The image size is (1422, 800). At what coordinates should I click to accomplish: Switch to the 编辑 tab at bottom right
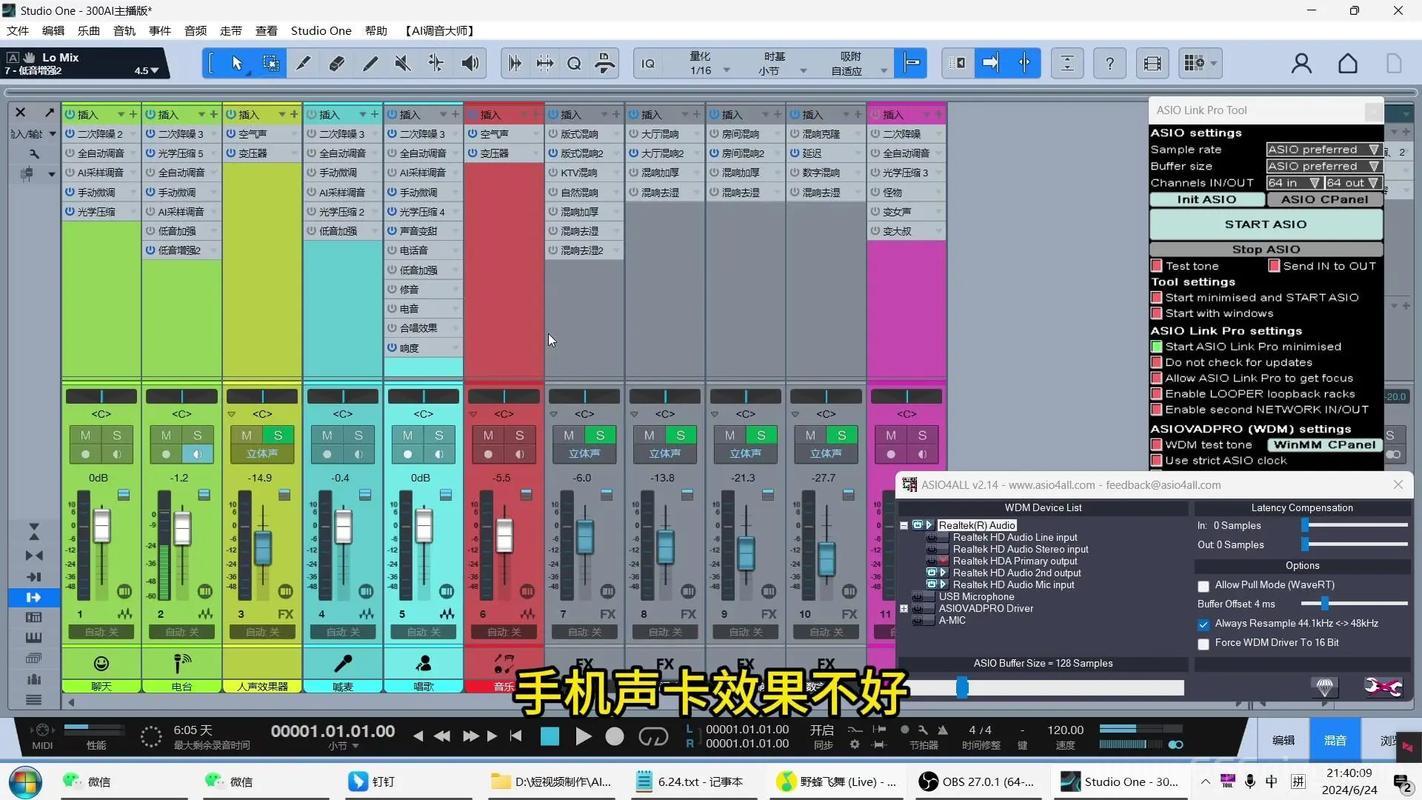pyautogui.click(x=1283, y=741)
